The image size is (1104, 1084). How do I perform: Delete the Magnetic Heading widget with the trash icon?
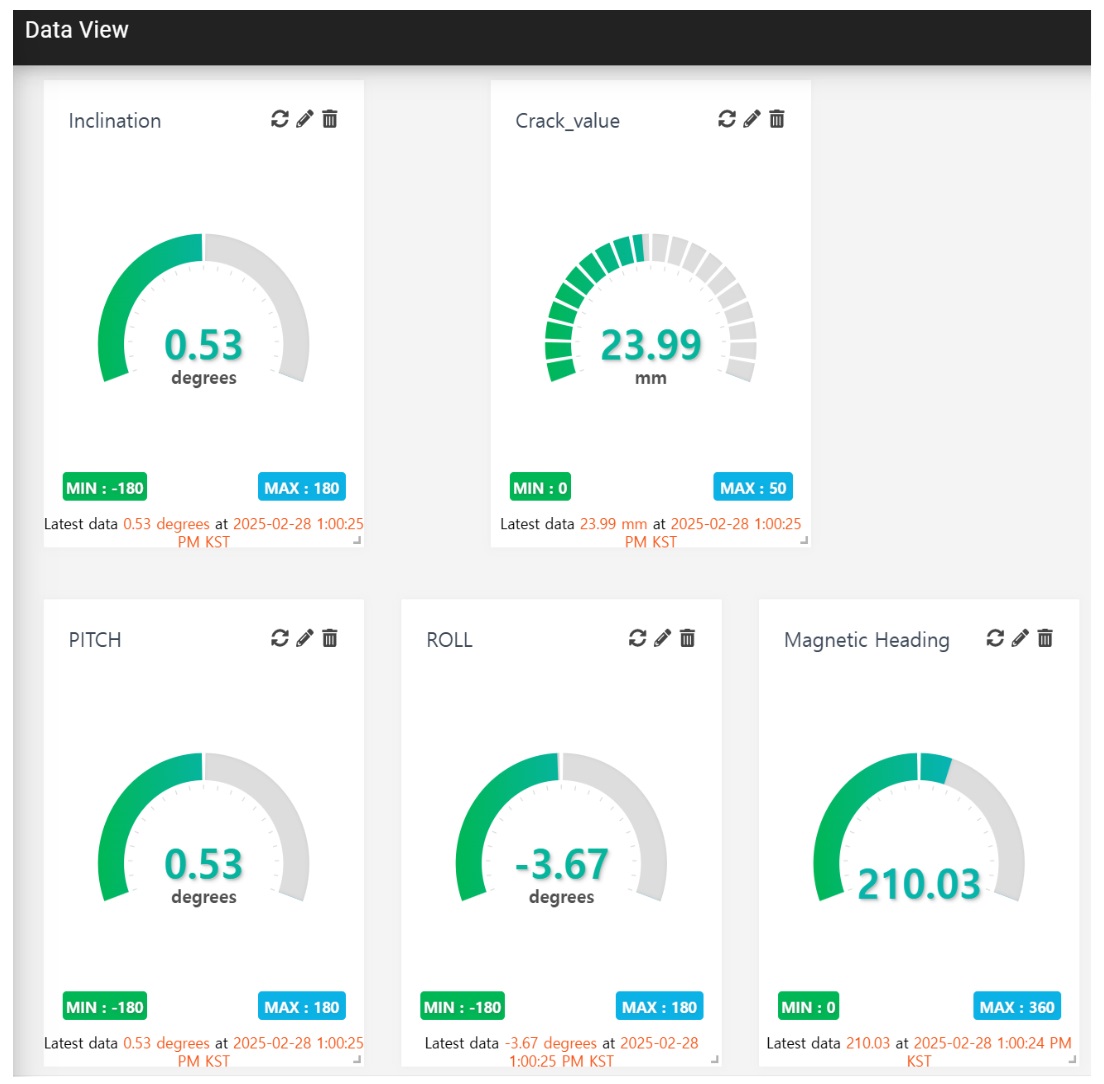1045,638
